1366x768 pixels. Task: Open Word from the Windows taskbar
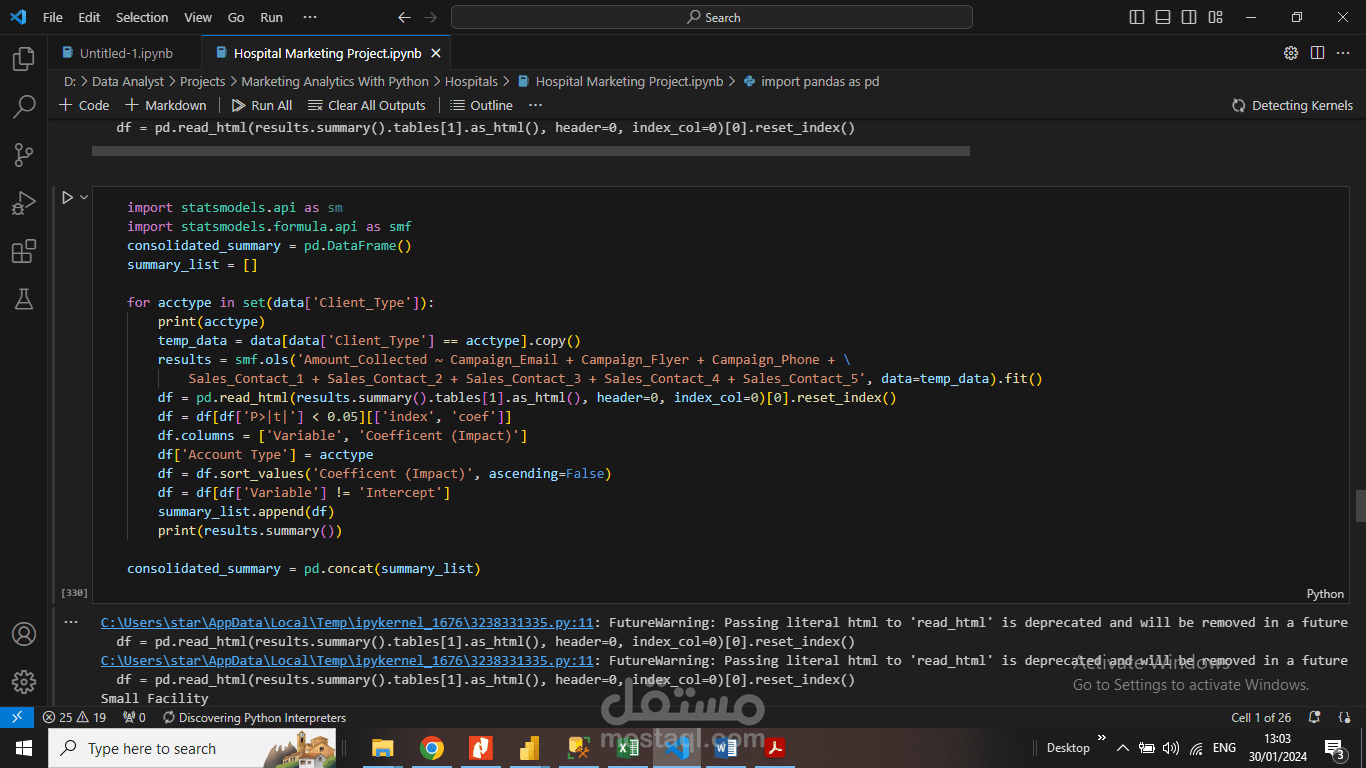point(725,748)
